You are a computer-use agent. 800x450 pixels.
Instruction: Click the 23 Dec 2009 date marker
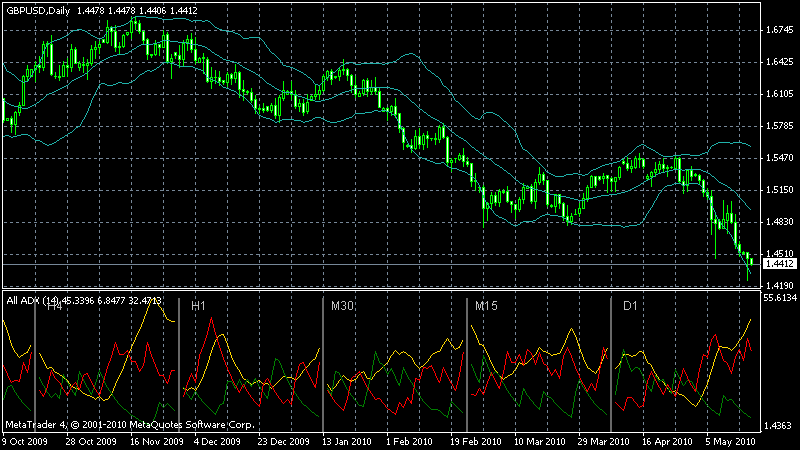283,442
